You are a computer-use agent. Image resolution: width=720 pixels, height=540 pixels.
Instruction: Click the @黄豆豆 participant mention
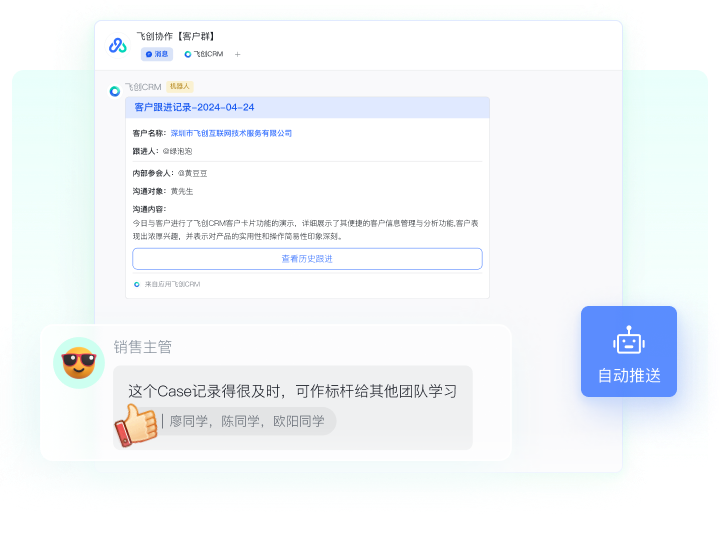pyautogui.click(x=192, y=173)
